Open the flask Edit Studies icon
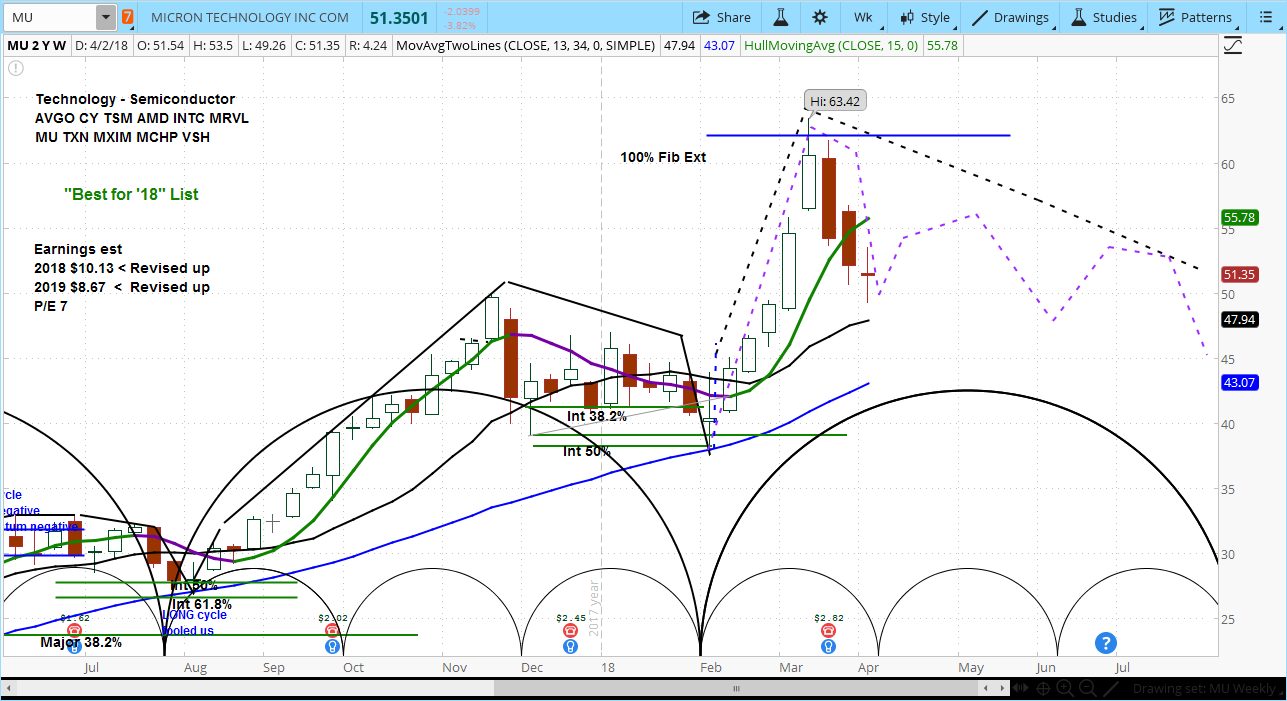Viewport: 1287px width, 701px height. [781, 17]
